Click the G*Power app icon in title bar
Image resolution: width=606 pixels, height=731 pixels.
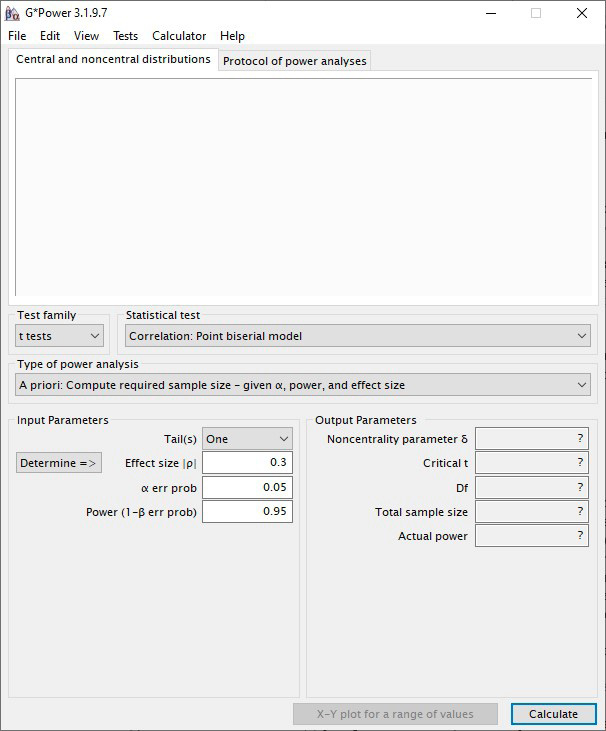coord(12,13)
